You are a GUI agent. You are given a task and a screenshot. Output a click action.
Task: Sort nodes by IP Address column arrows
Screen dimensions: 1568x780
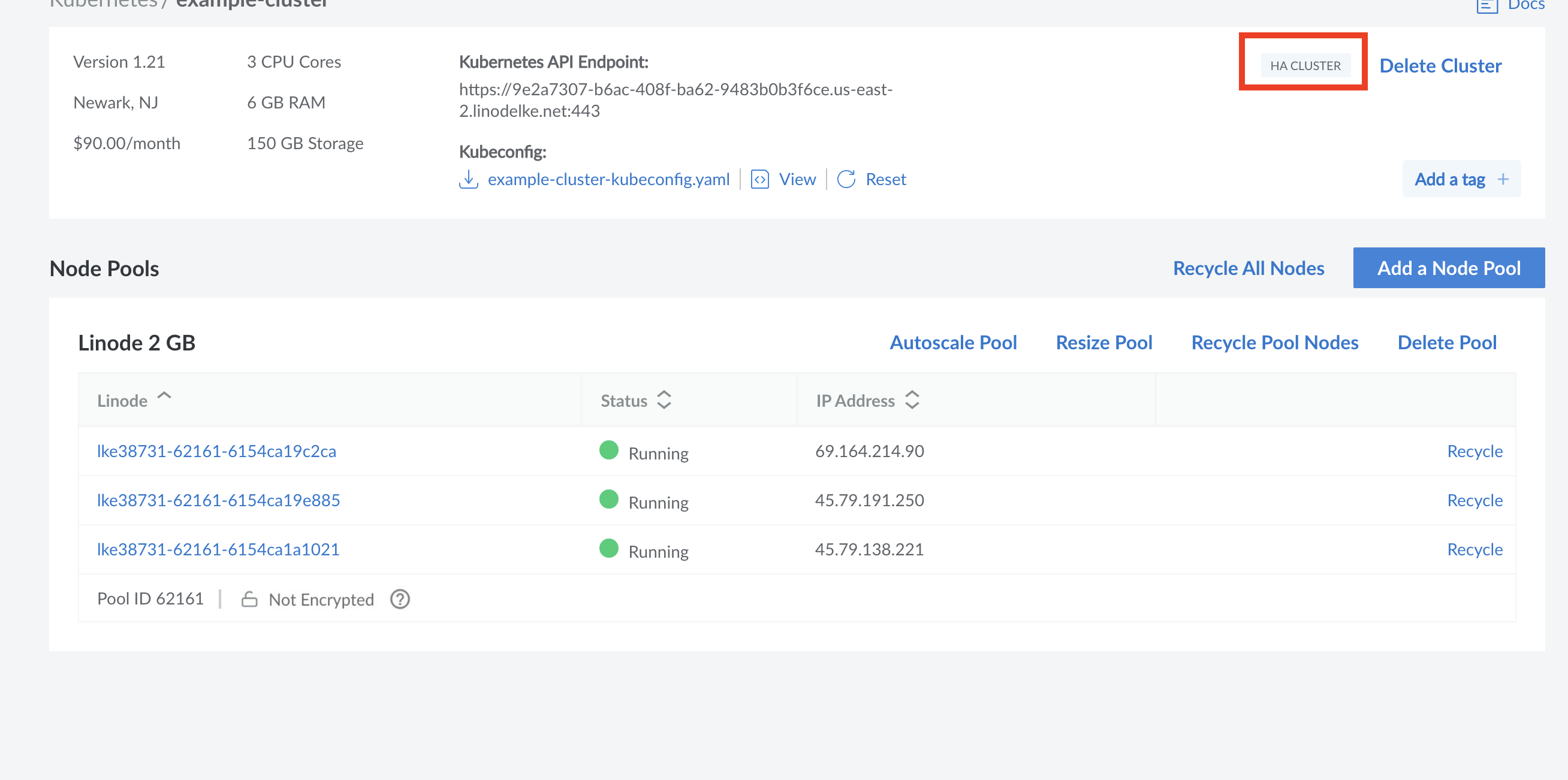tap(912, 400)
